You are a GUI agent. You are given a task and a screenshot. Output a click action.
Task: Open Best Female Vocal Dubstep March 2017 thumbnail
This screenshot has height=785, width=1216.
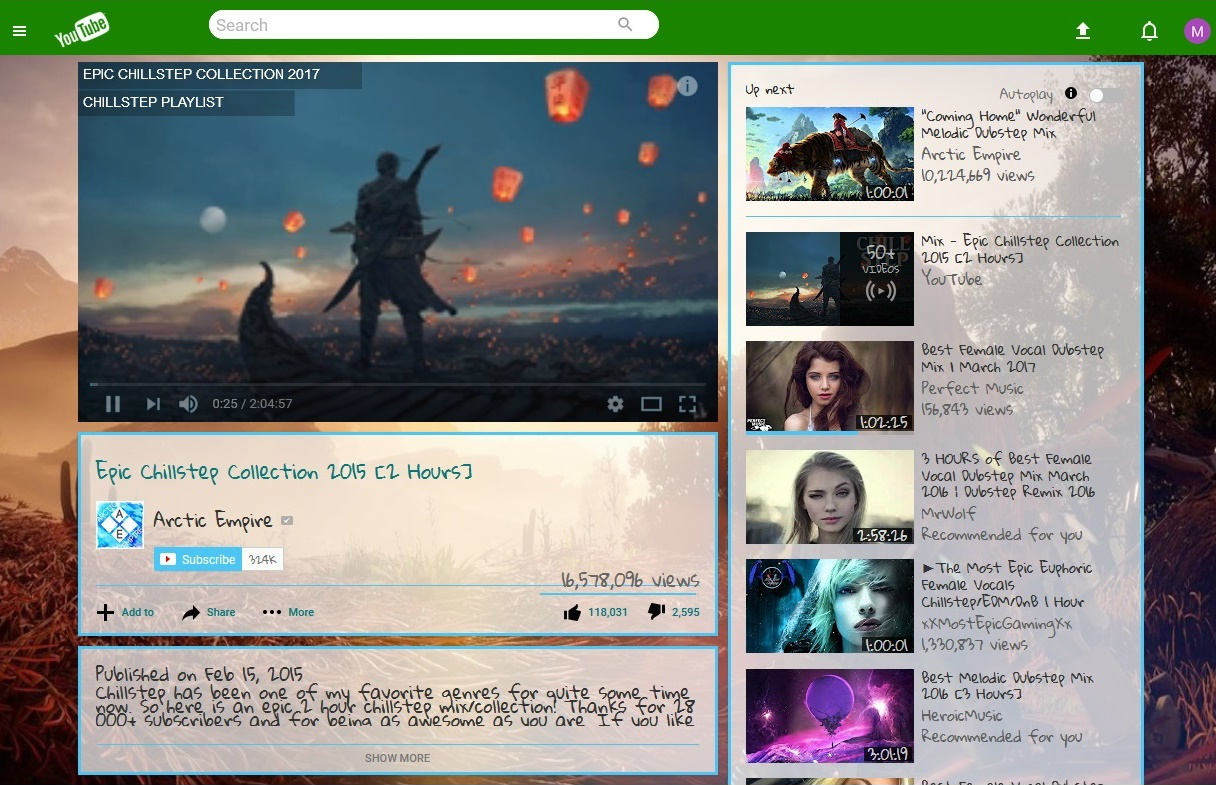click(x=830, y=388)
